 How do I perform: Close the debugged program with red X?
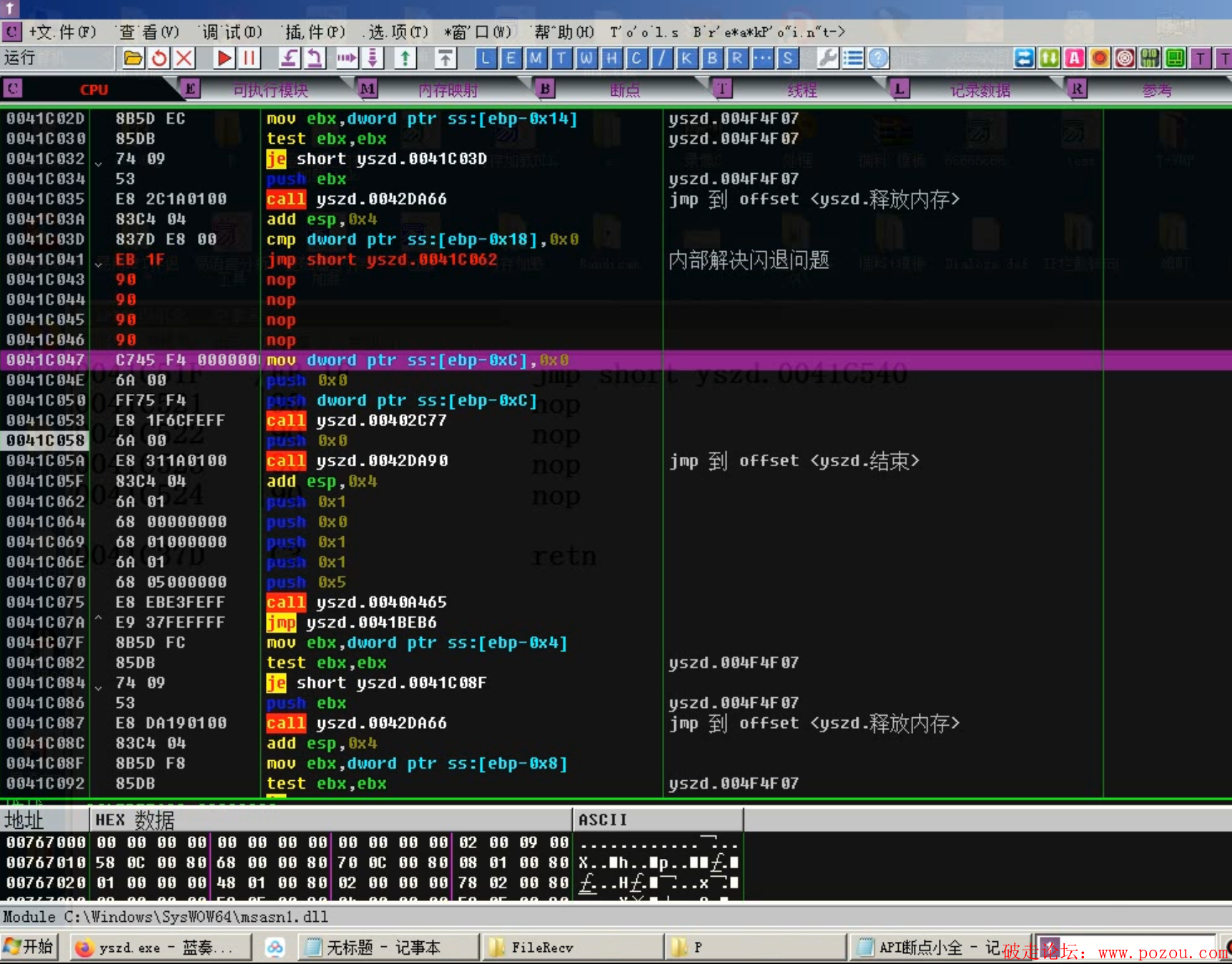184,58
